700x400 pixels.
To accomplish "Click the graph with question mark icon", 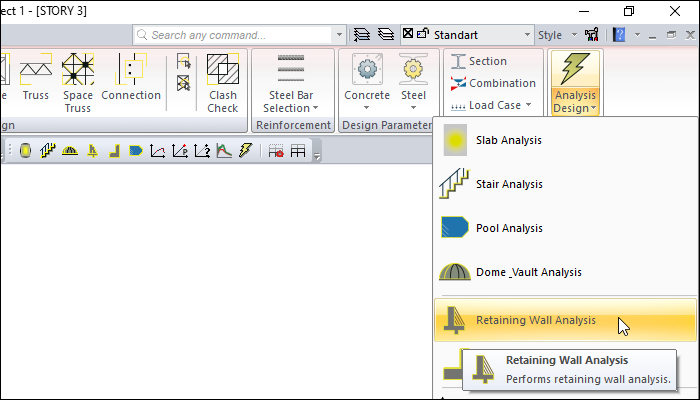I will click(x=202, y=151).
